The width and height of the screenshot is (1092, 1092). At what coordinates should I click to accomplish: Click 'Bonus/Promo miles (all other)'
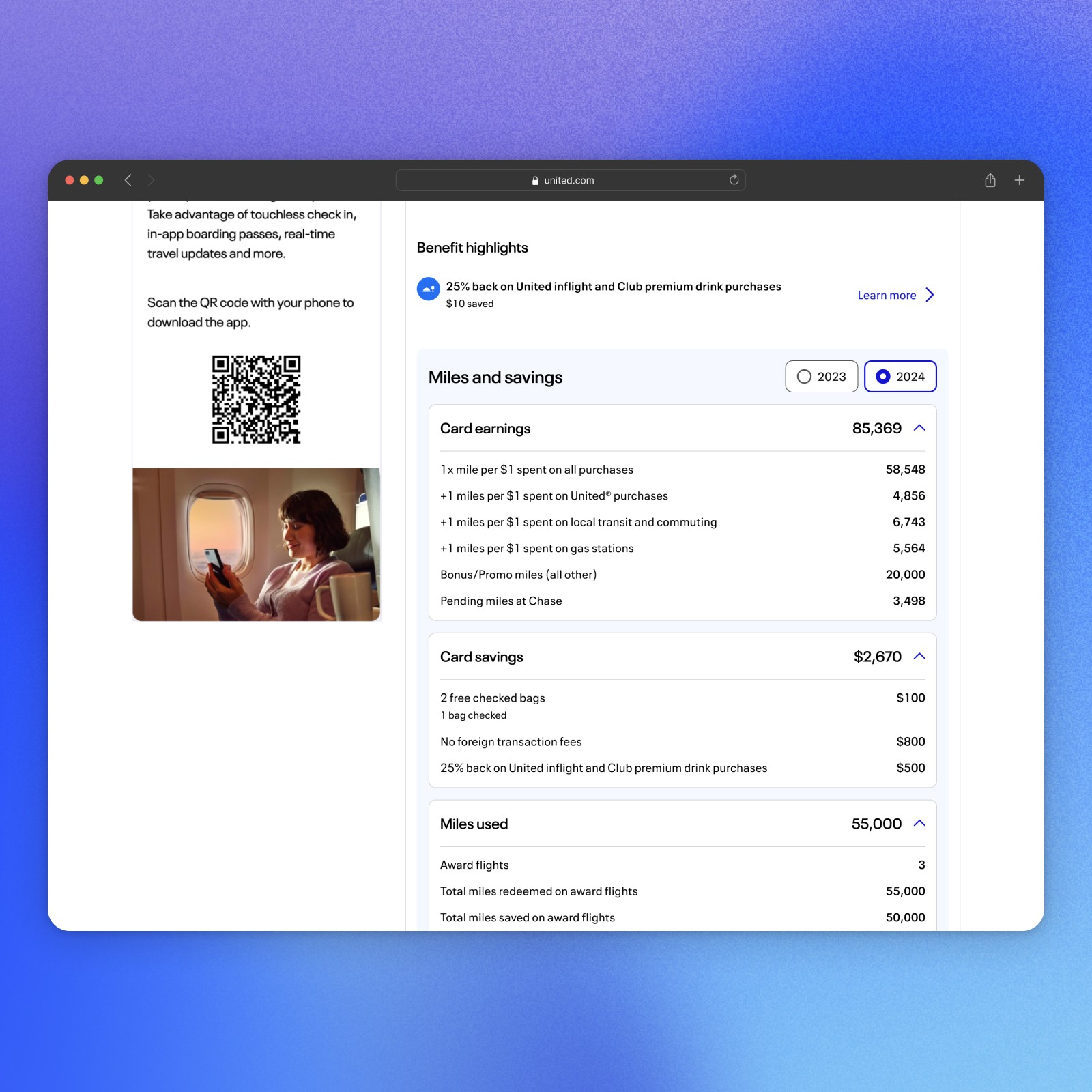(518, 575)
